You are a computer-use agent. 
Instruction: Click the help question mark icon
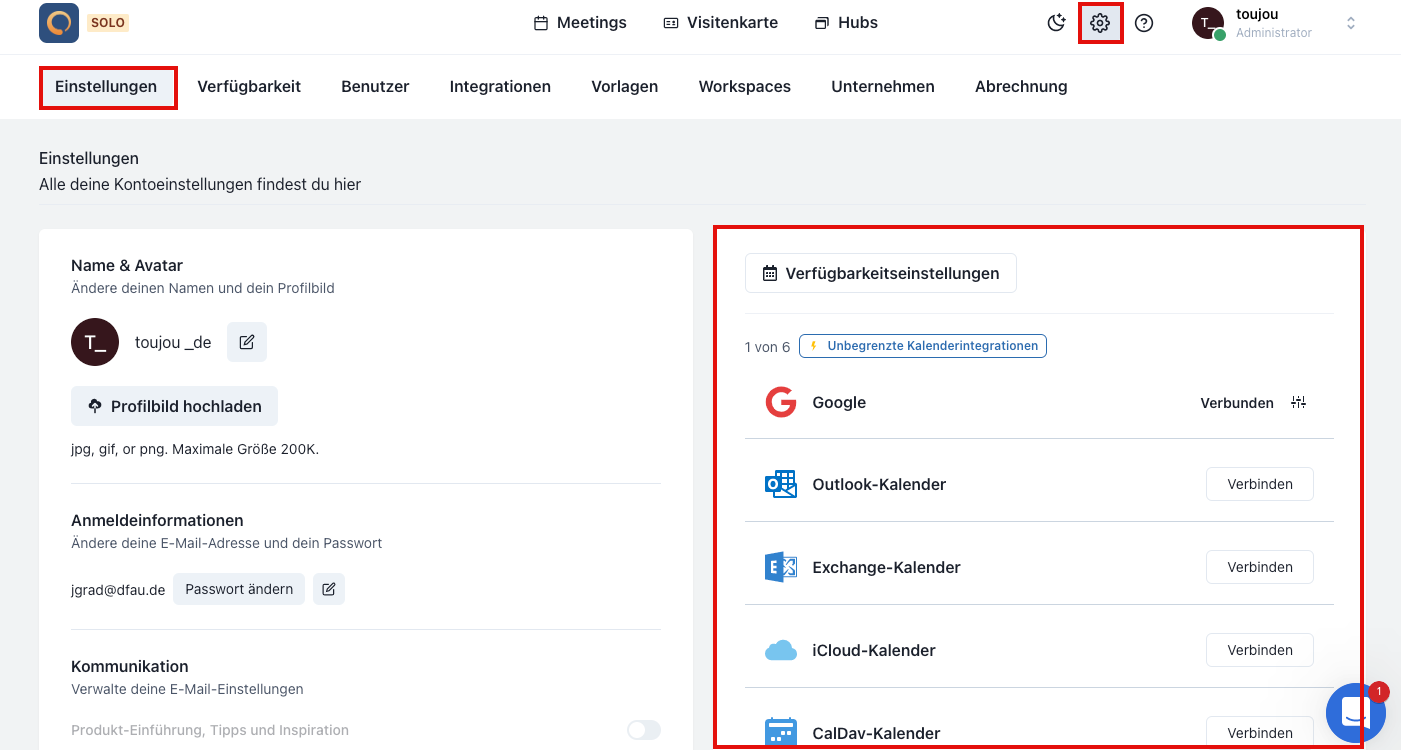[1144, 23]
